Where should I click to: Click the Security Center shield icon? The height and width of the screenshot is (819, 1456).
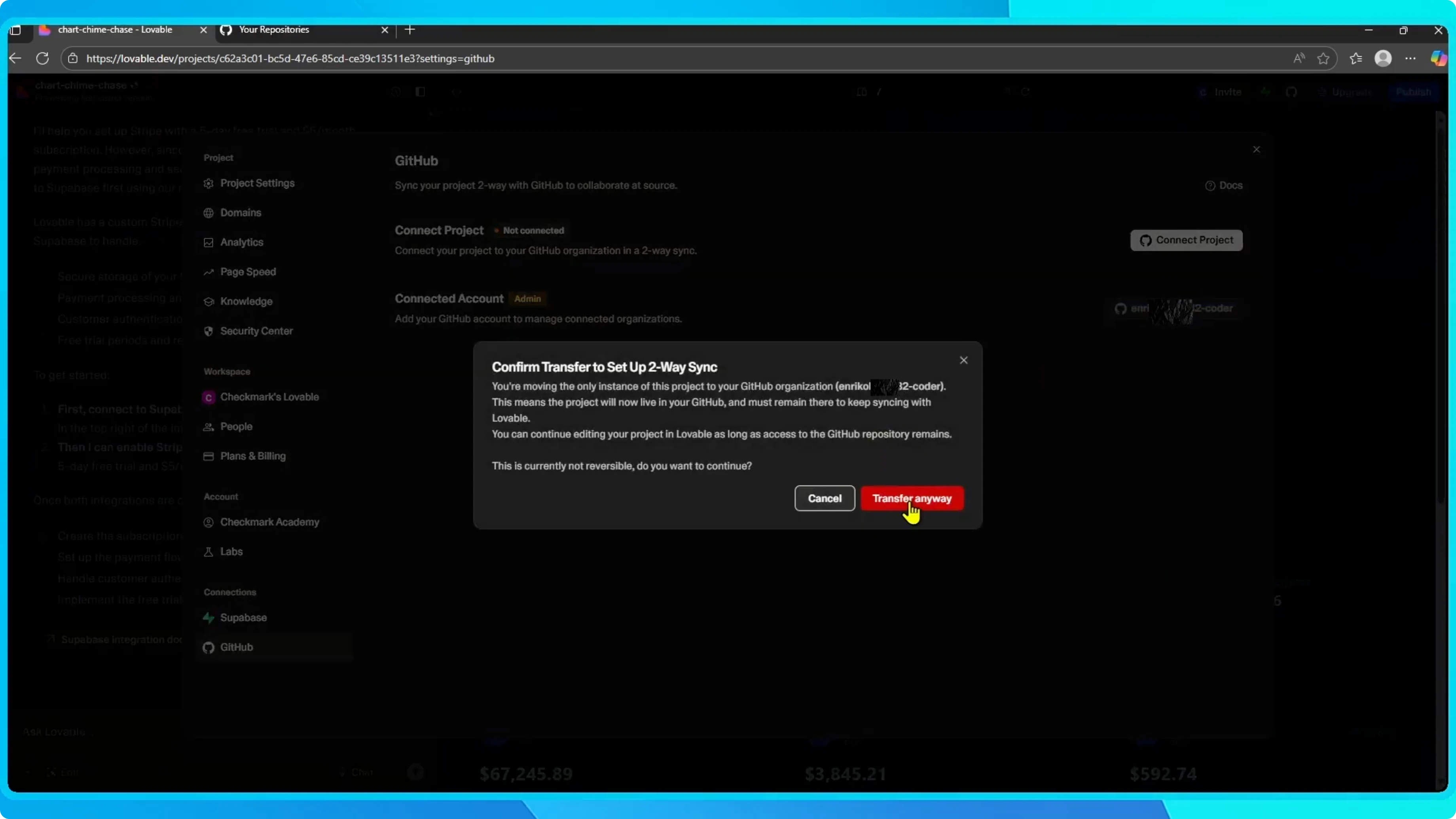click(209, 331)
